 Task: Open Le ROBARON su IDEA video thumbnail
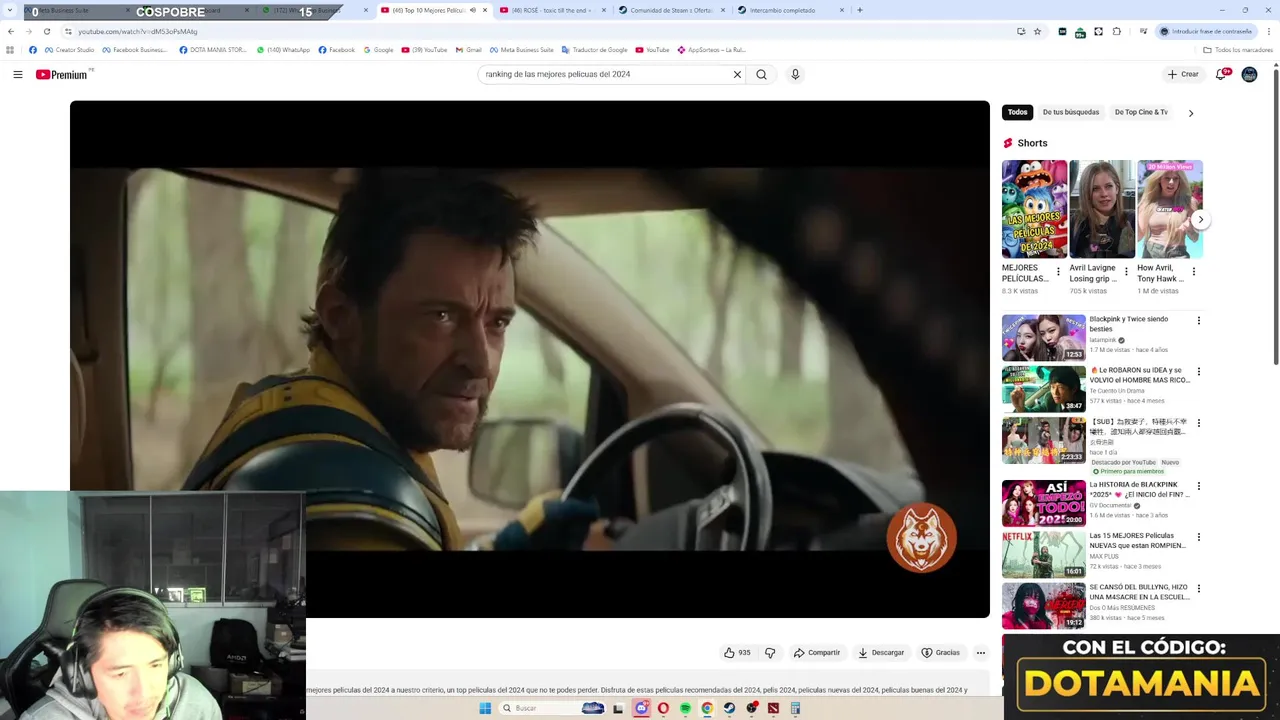click(1043, 389)
